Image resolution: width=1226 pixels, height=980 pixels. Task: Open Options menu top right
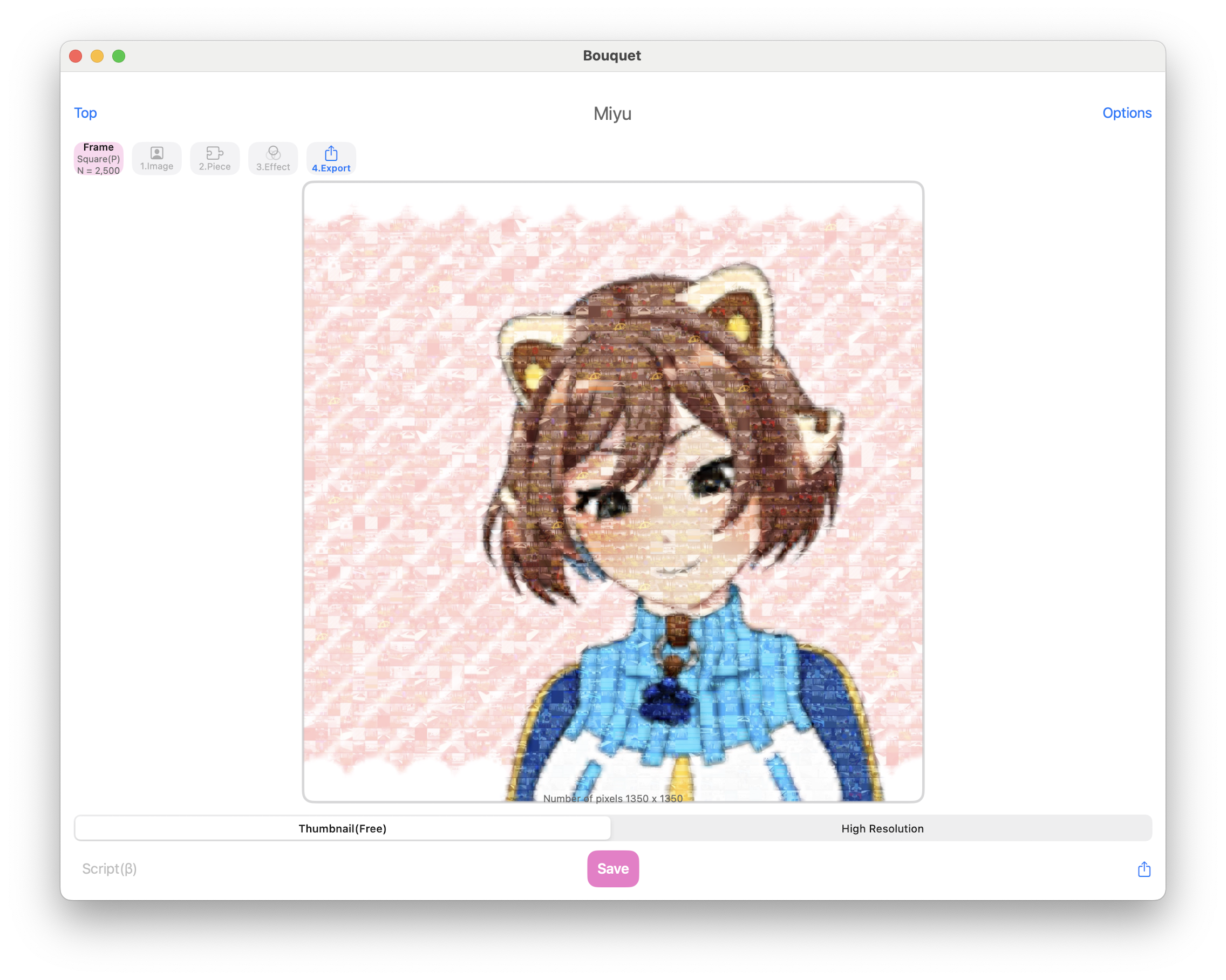tap(1127, 113)
